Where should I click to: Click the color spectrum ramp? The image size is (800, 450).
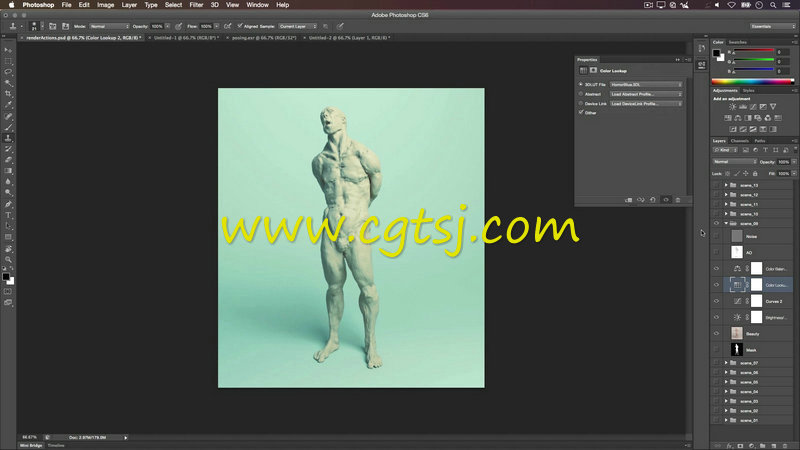click(x=753, y=81)
